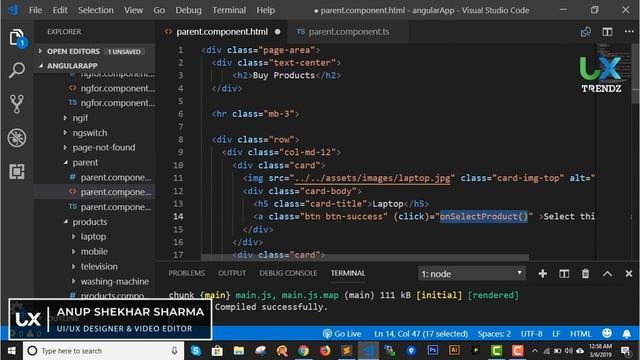Click the horizontal scrollbar of the editor
This screenshot has height=360, width=640.
pos(364,257)
